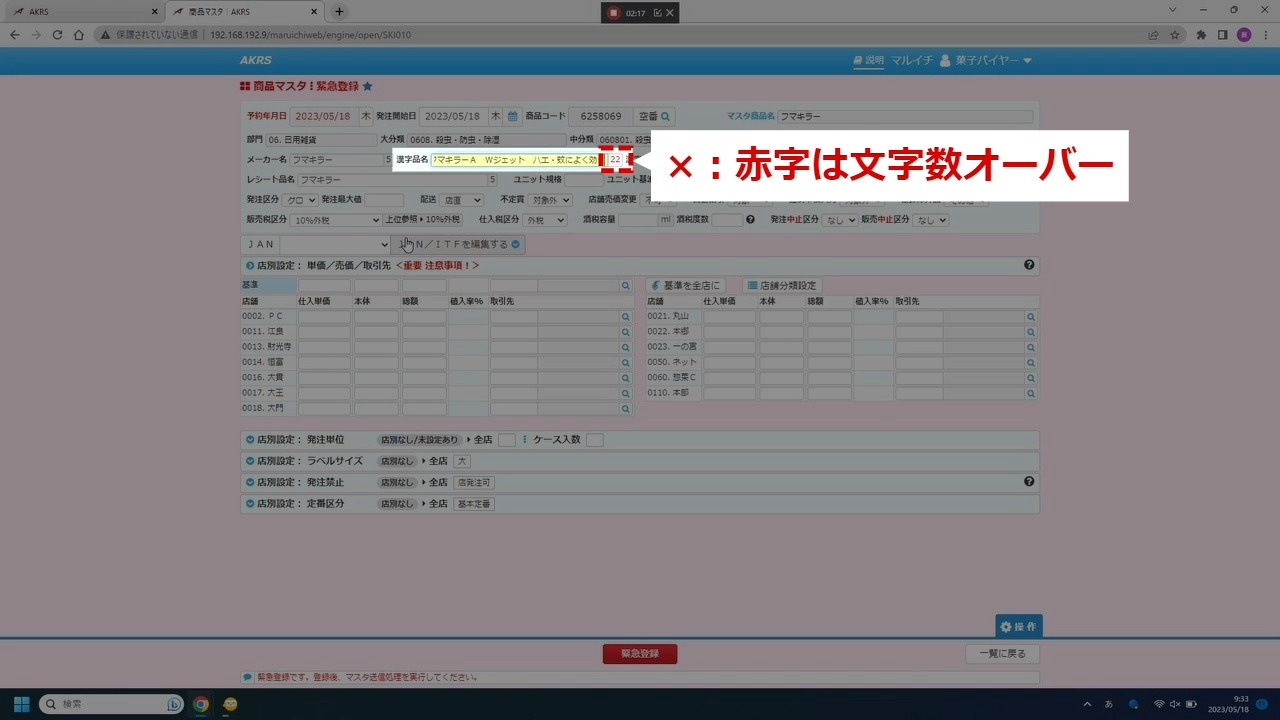Open the 操作 gear menu
The width and height of the screenshot is (1280, 720).
[x=1018, y=626]
